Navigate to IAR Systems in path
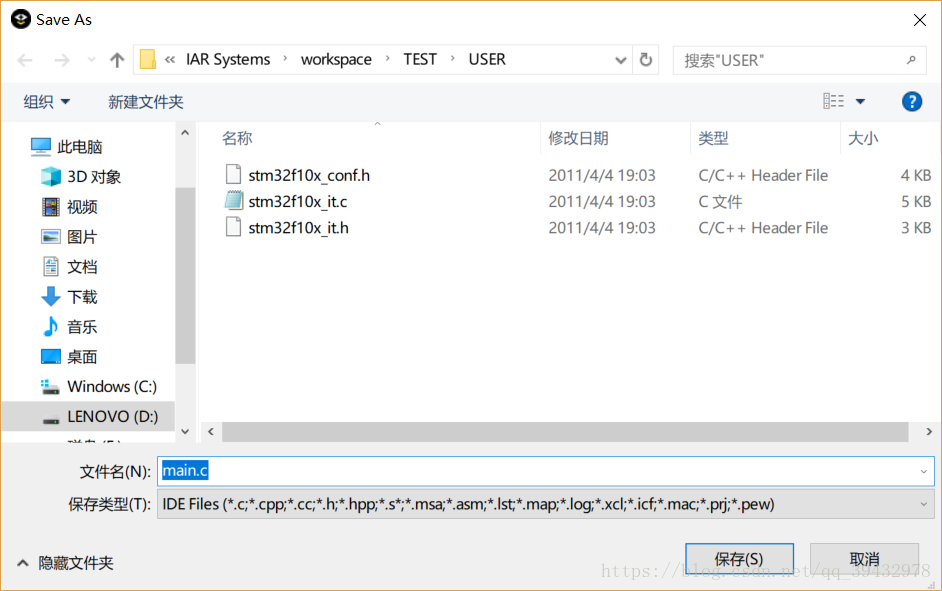This screenshot has width=942, height=591. 228,59
